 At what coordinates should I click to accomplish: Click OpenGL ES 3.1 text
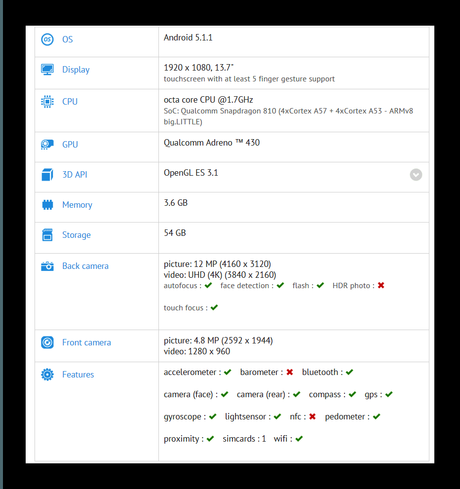[x=191, y=173]
